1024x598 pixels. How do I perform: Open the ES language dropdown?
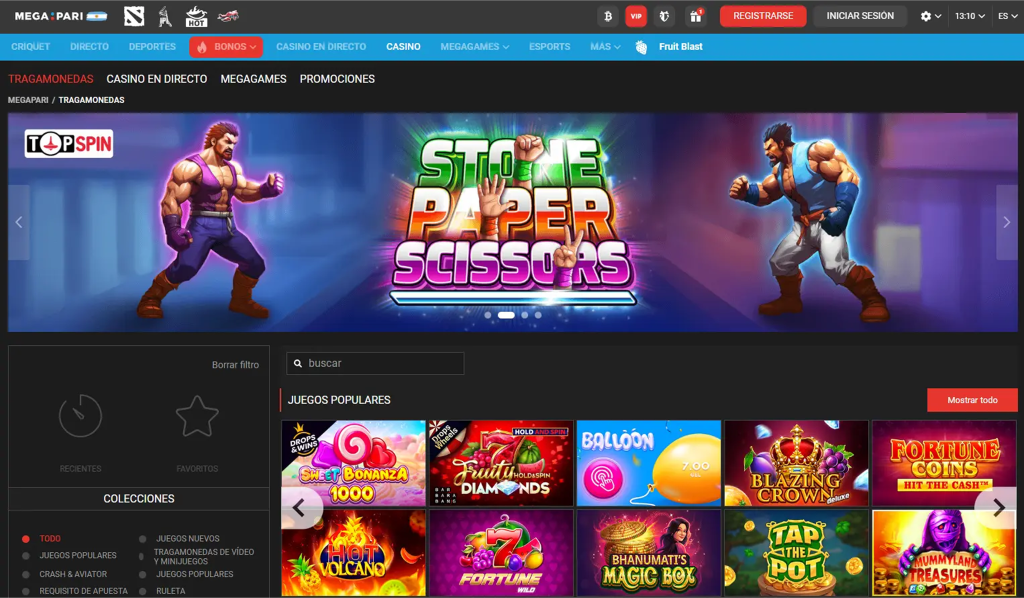[x=1008, y=16]
